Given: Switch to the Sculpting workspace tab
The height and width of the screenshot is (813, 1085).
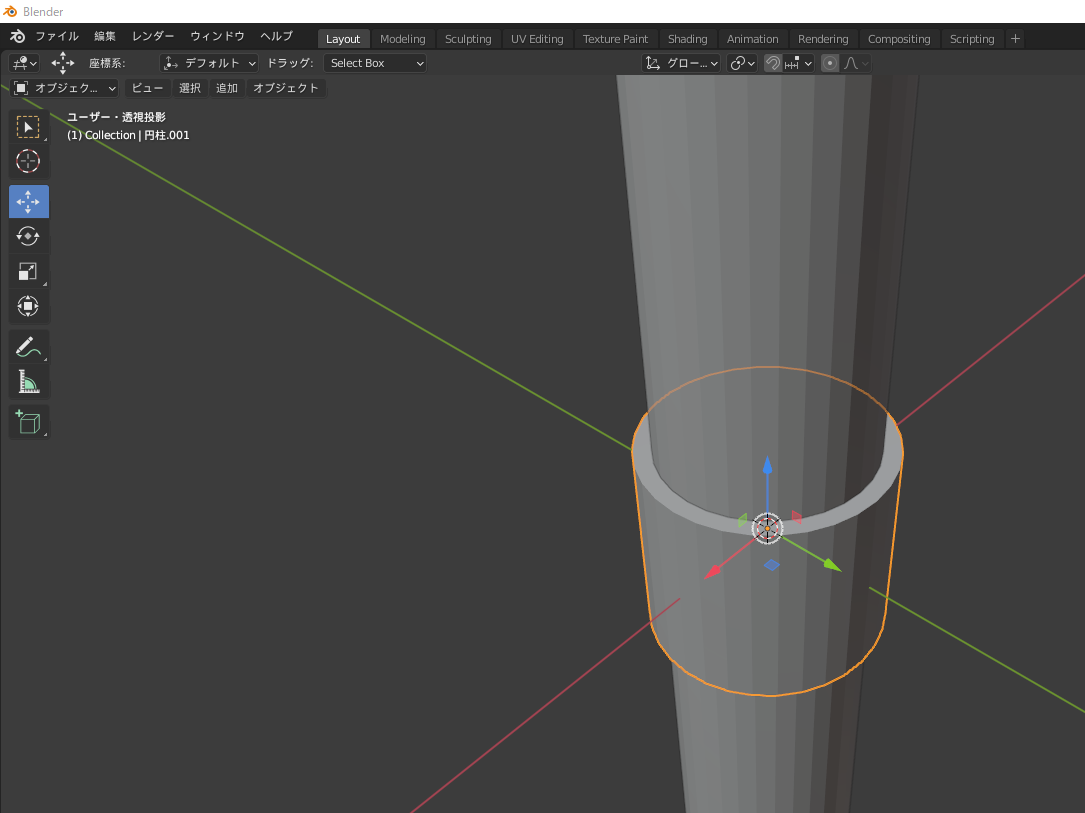Looking at the screenshot, I should 468,39.
